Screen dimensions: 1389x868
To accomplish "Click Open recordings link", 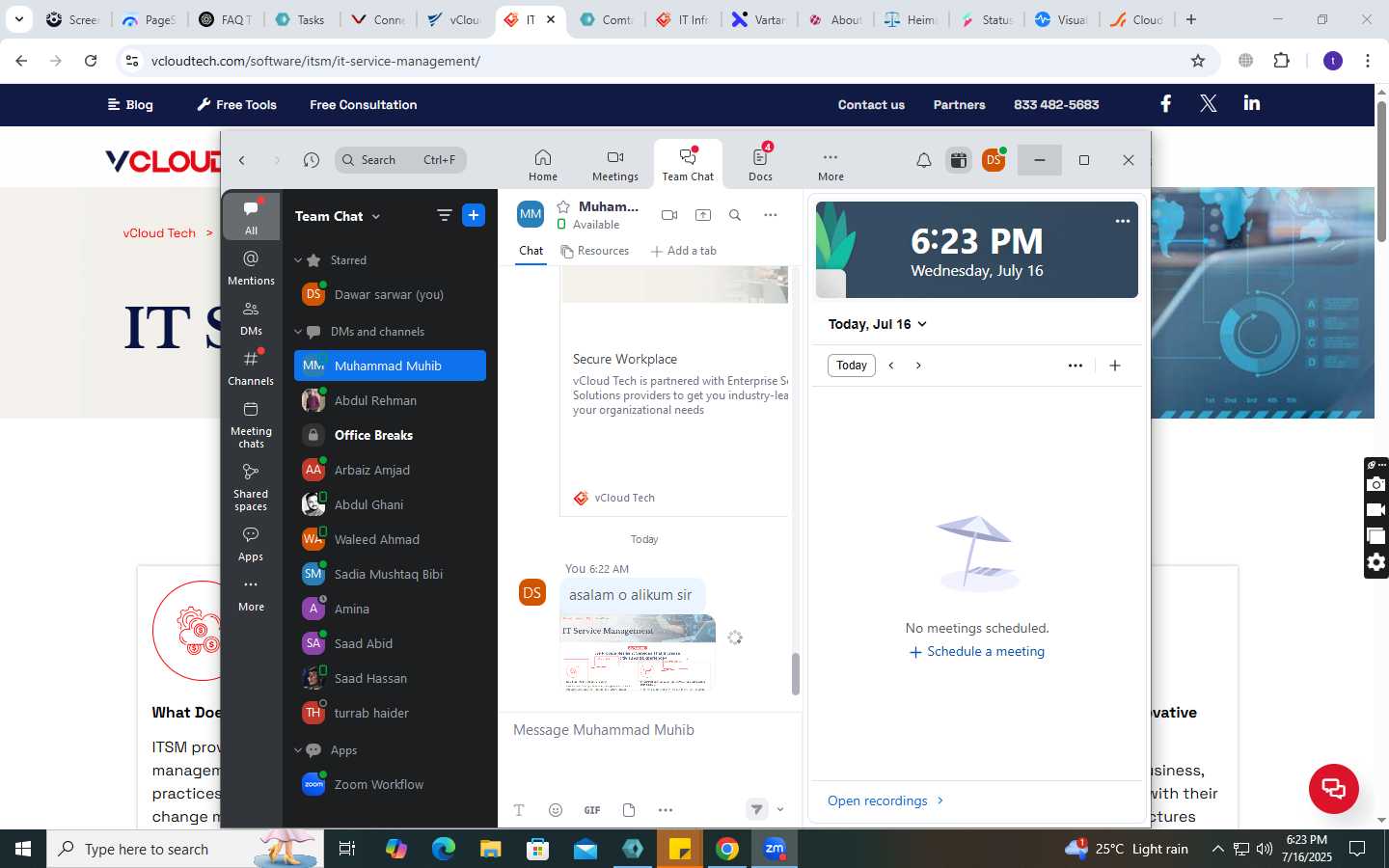I will (885, 800).
